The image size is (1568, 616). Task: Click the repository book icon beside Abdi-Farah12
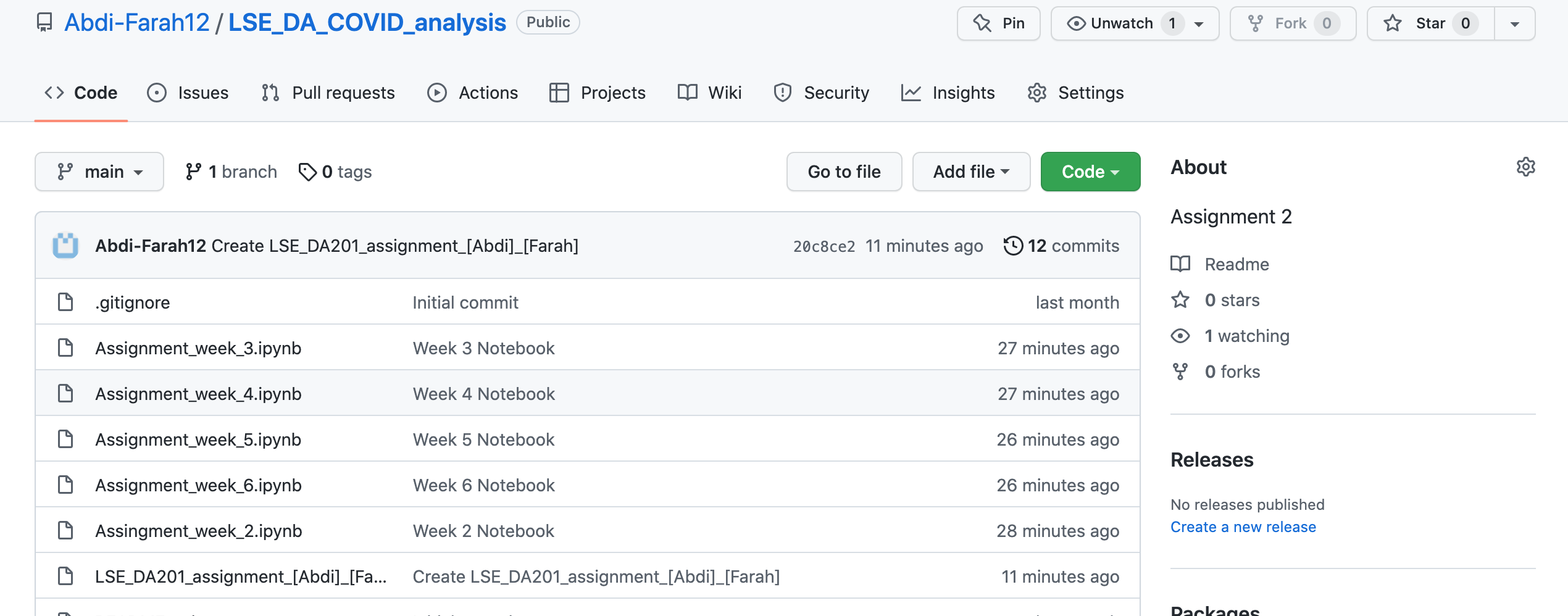(45, 22)
